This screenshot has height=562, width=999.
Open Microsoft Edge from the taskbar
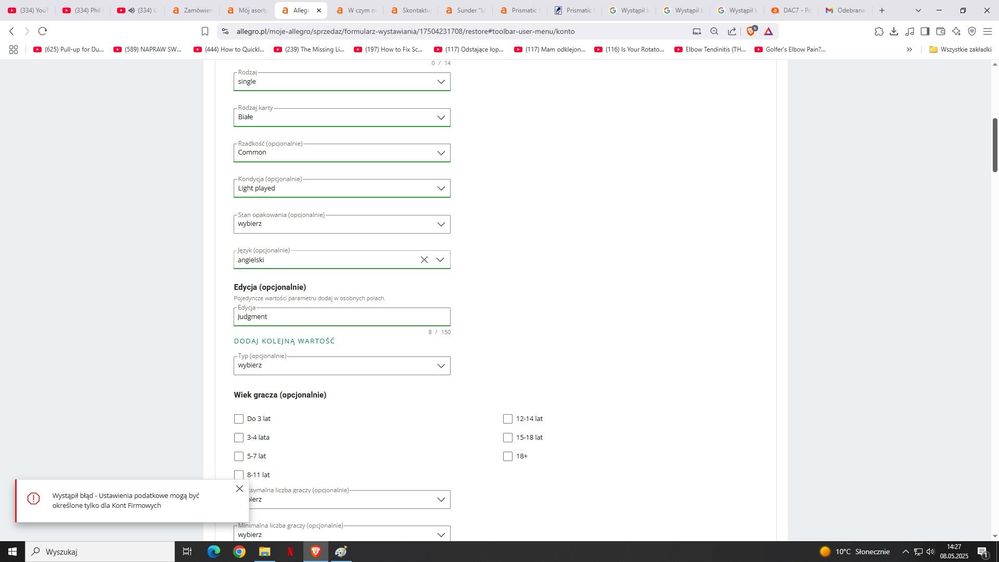click(x=213, y=551)
